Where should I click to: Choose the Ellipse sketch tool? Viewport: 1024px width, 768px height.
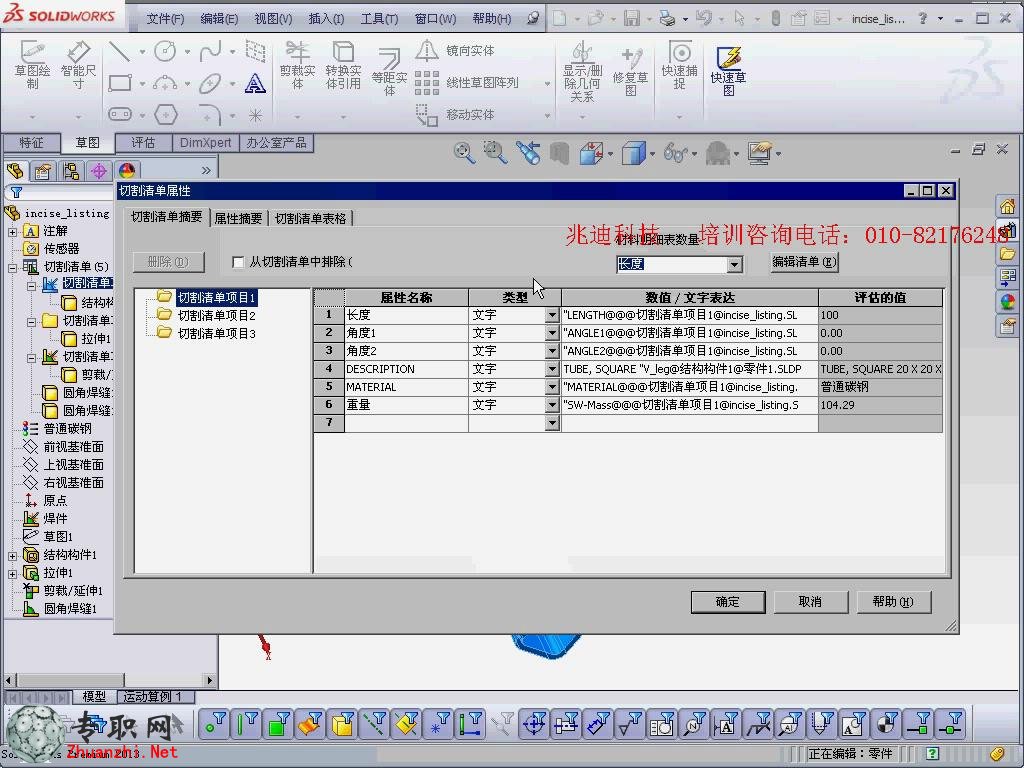tap(210, 83)
